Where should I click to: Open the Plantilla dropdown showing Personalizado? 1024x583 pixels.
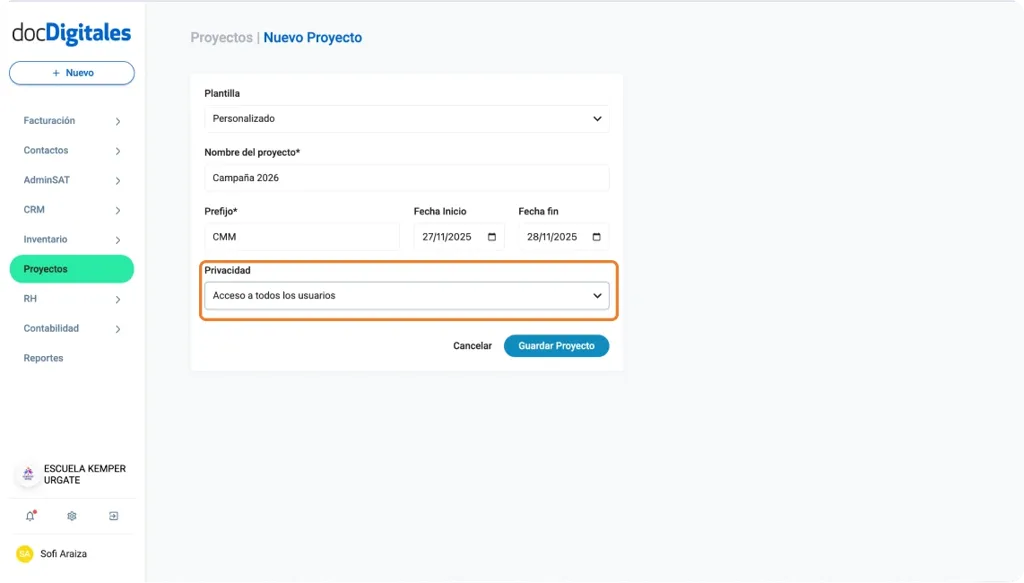407,118
